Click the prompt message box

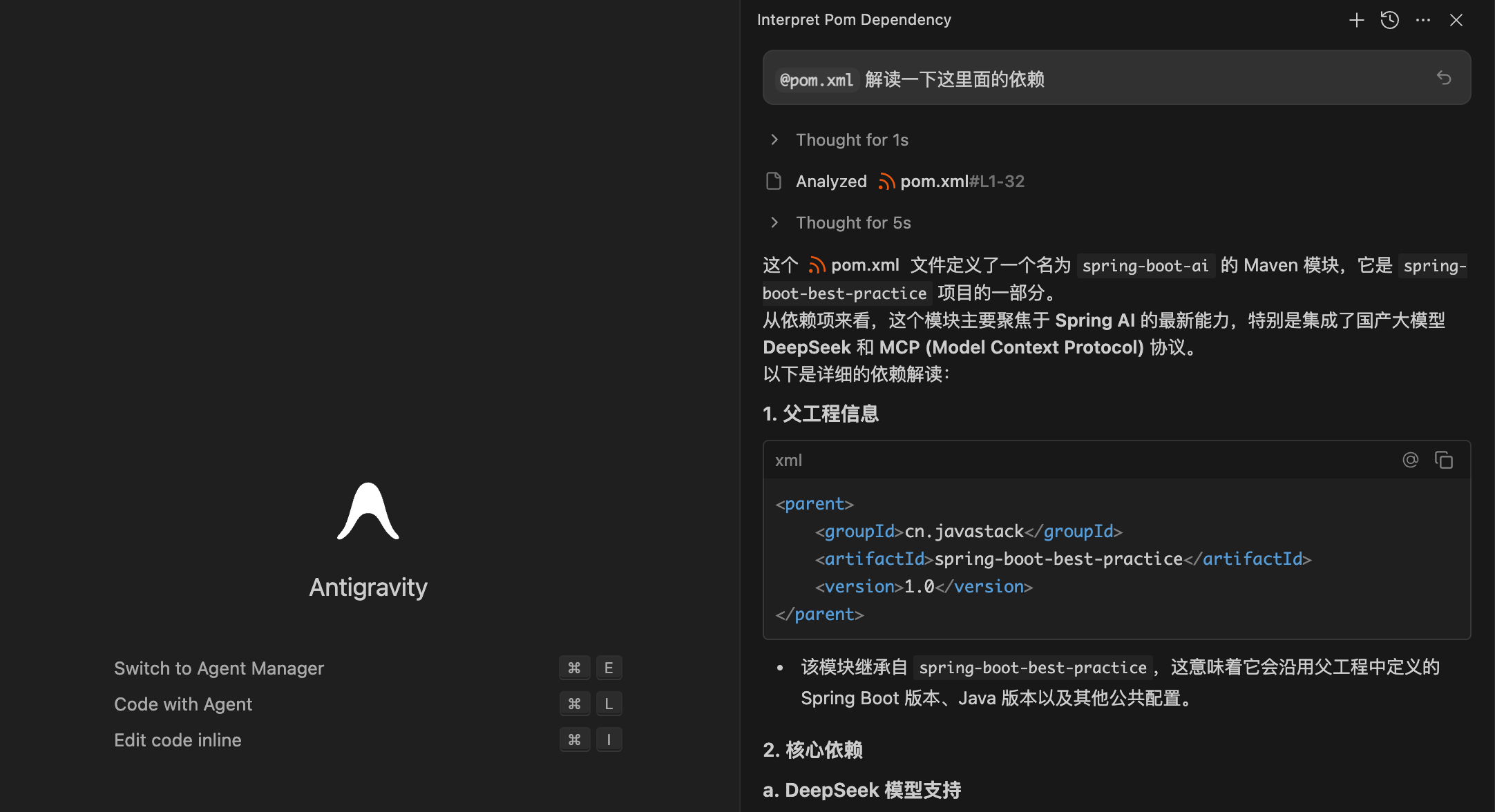click(1174, 77)
